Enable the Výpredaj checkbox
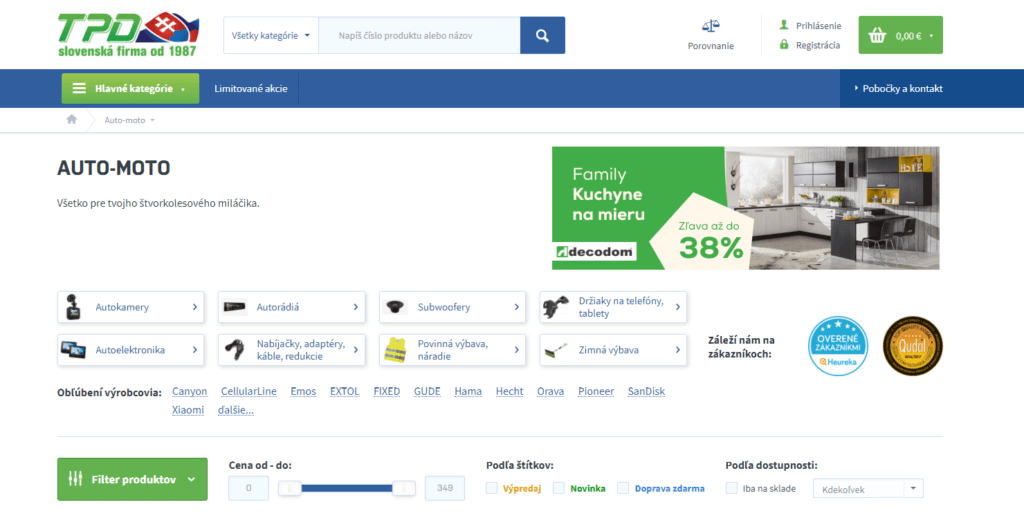The height and width of the screenshot is (520, 1024). 492,488
